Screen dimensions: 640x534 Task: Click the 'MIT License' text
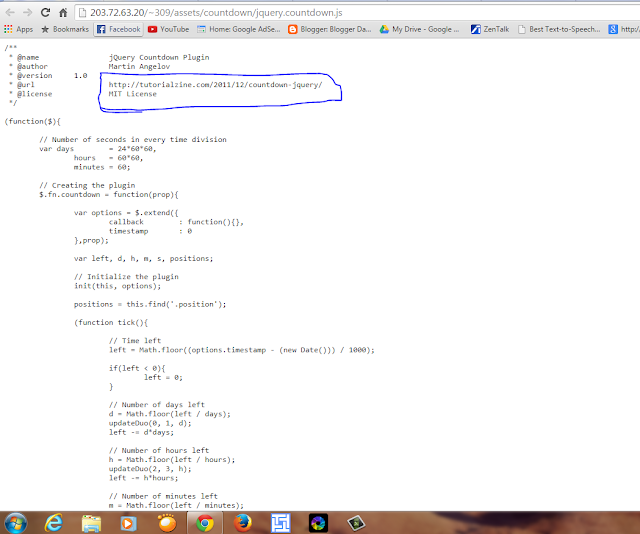coord(133,94)
